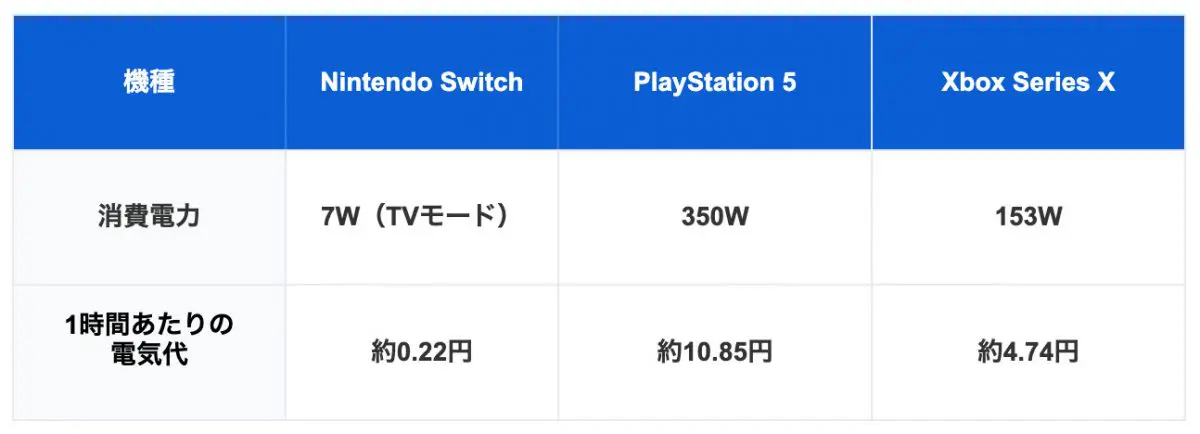Click the 機種 header cell
The image size is (1200, 434).
[x=149, y=82]
